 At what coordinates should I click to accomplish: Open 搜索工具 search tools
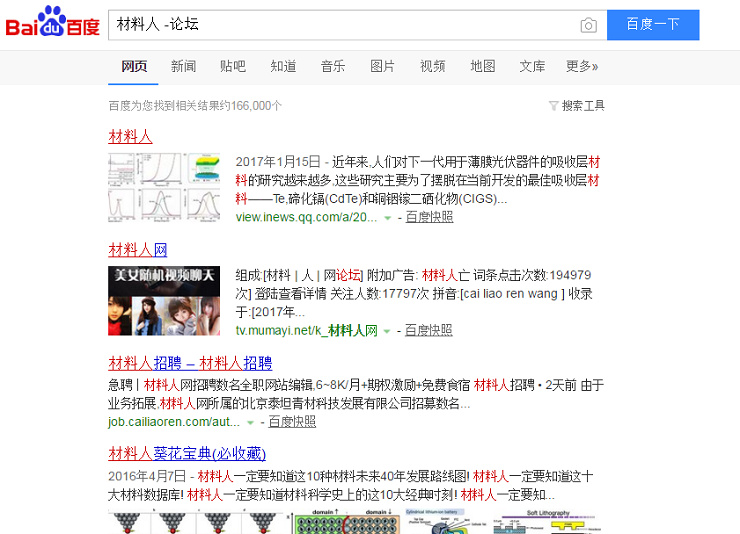(583, 106)
